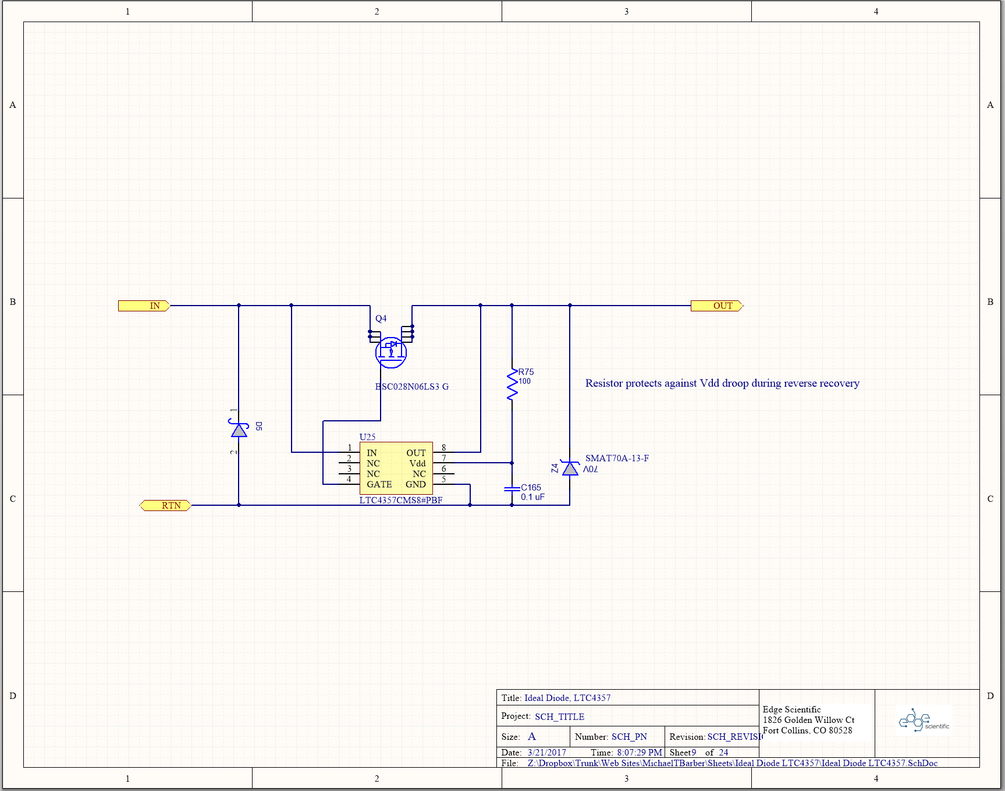Select the OUT port connector

717,306
